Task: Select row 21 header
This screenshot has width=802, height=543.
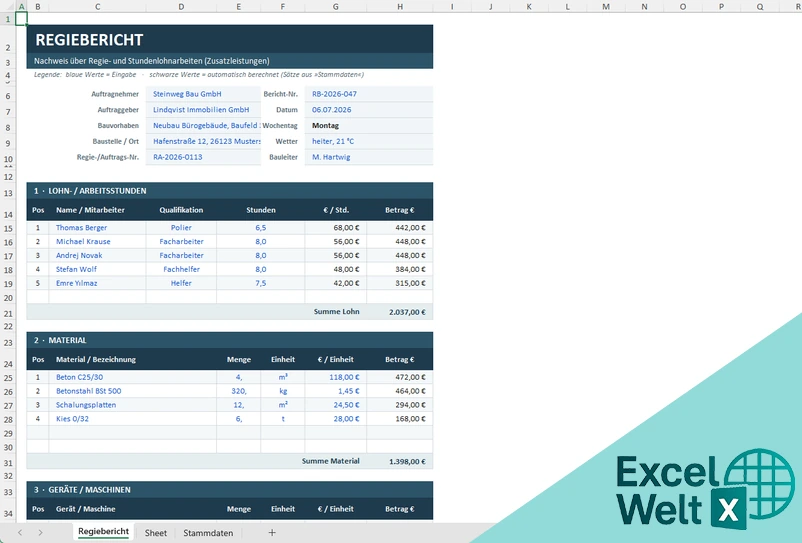Action: pos(8,312)
